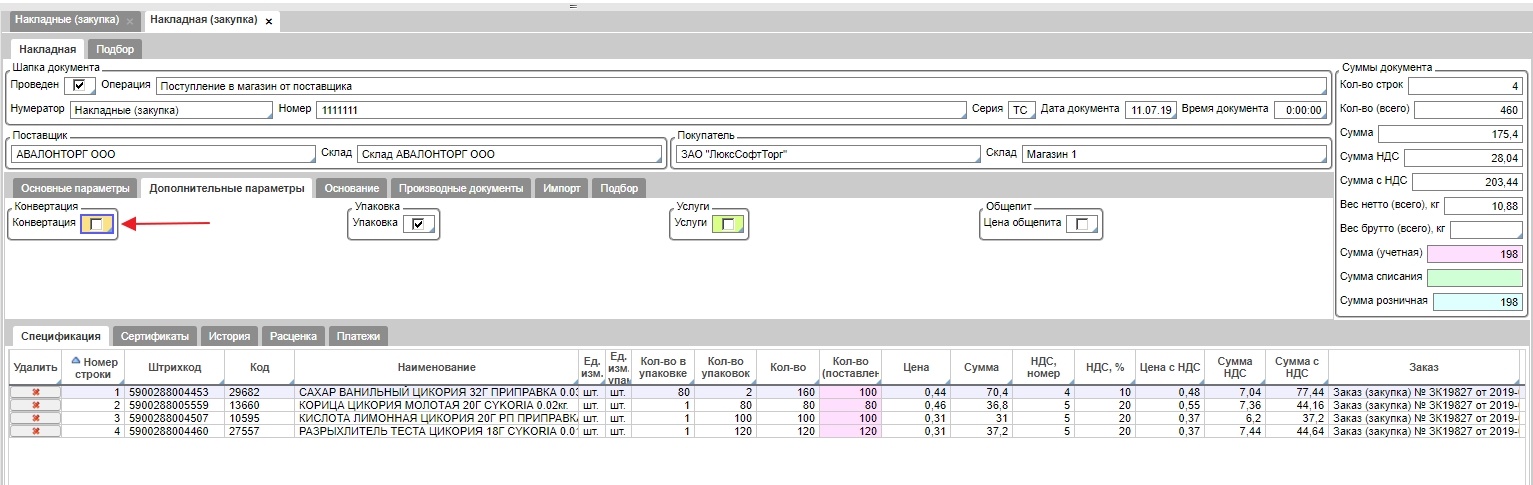Sort by the Номер строки column
Image resolution: width=1533 pixels, height=485 pixels.
click(93, 367)
